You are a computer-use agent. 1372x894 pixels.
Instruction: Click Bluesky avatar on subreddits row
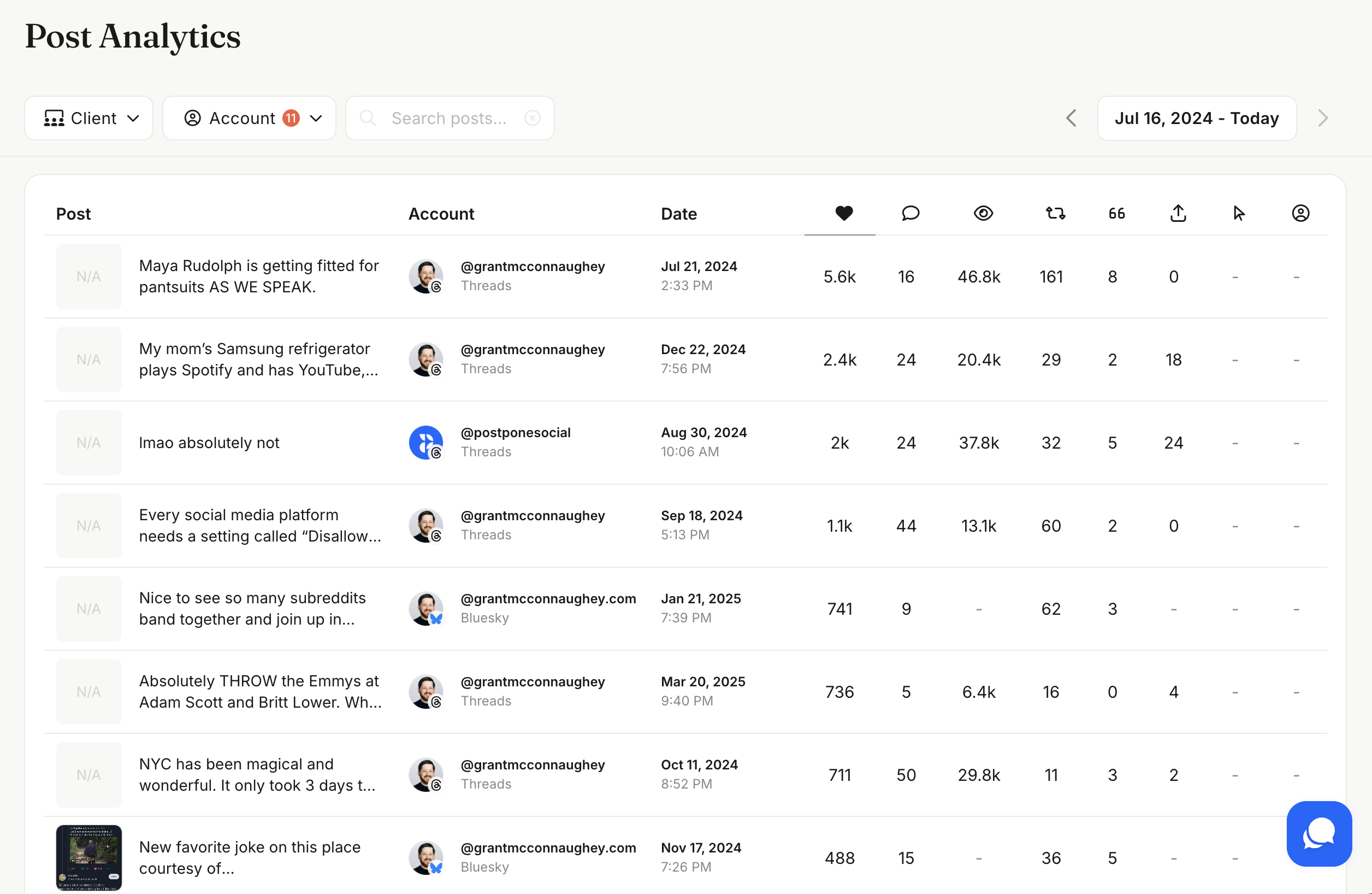click(425, 609)
